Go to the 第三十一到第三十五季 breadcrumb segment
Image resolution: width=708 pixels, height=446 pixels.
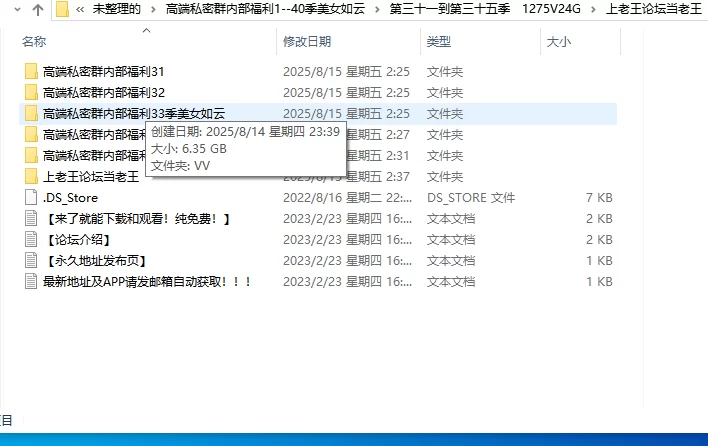[449, 11]
